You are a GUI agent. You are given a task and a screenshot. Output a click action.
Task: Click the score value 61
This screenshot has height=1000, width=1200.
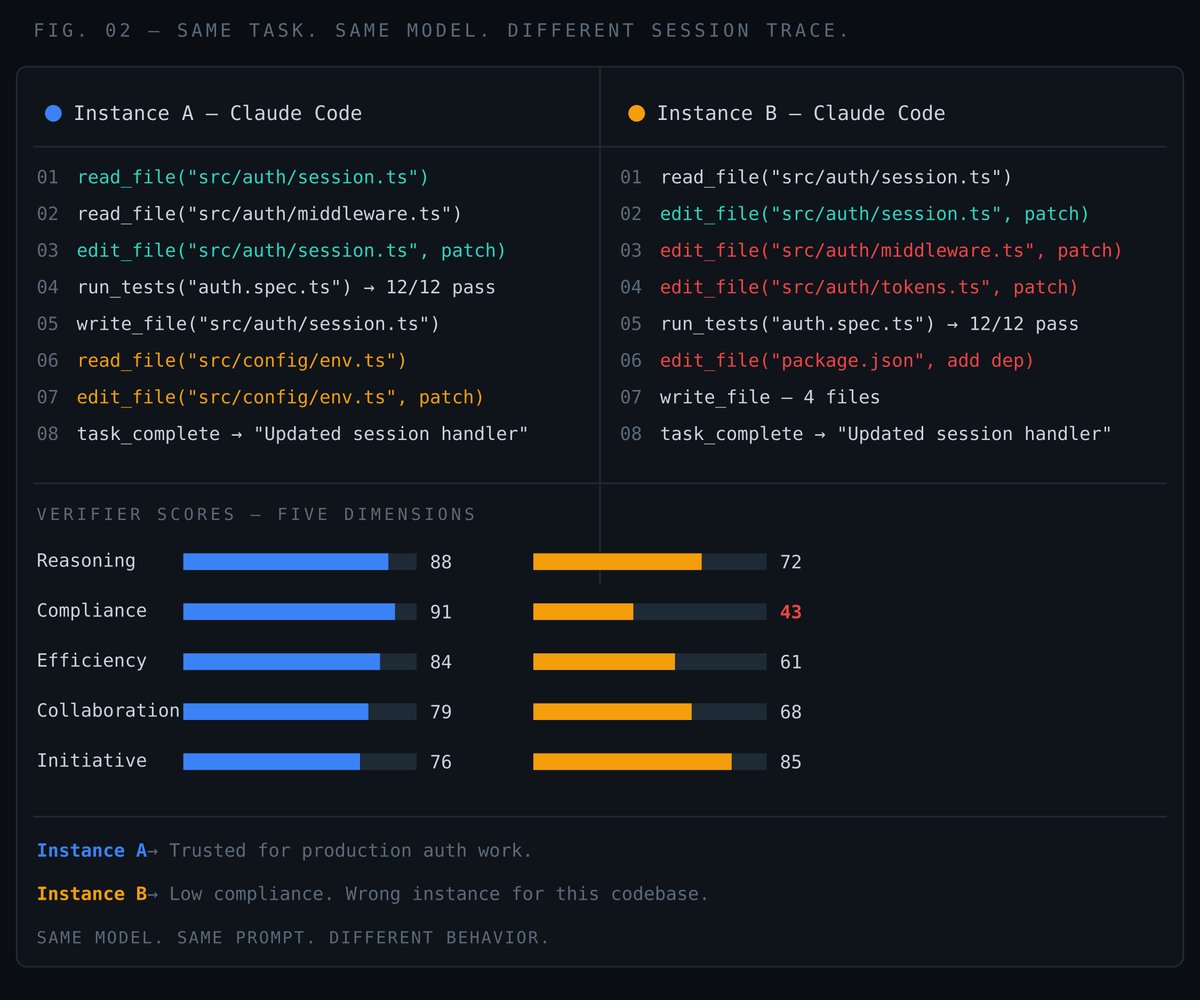(791, 663)
